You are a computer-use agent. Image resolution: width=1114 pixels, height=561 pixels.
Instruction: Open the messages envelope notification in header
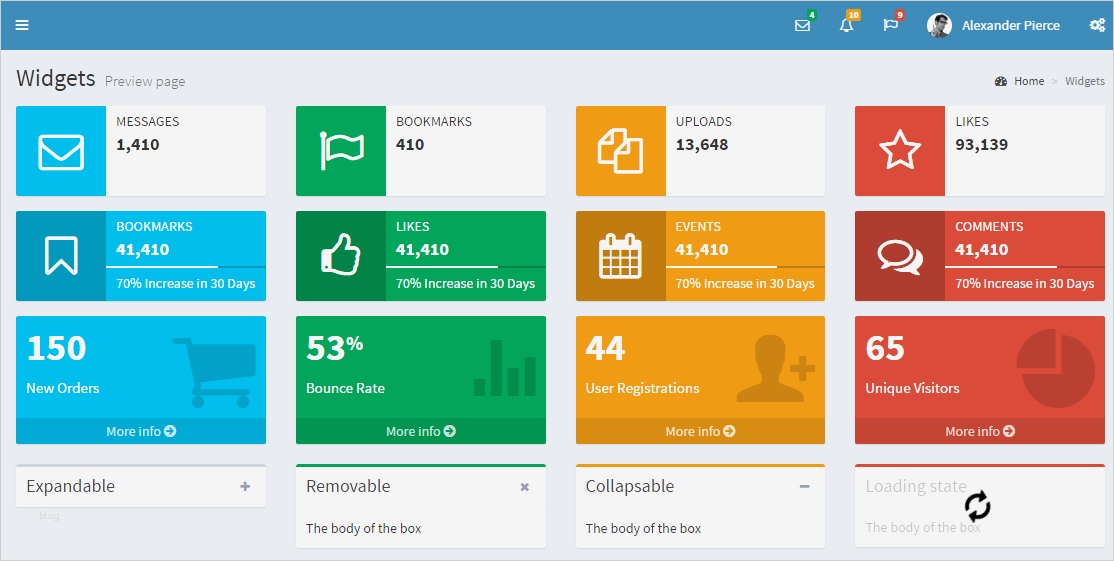click(x=802, y=25)
